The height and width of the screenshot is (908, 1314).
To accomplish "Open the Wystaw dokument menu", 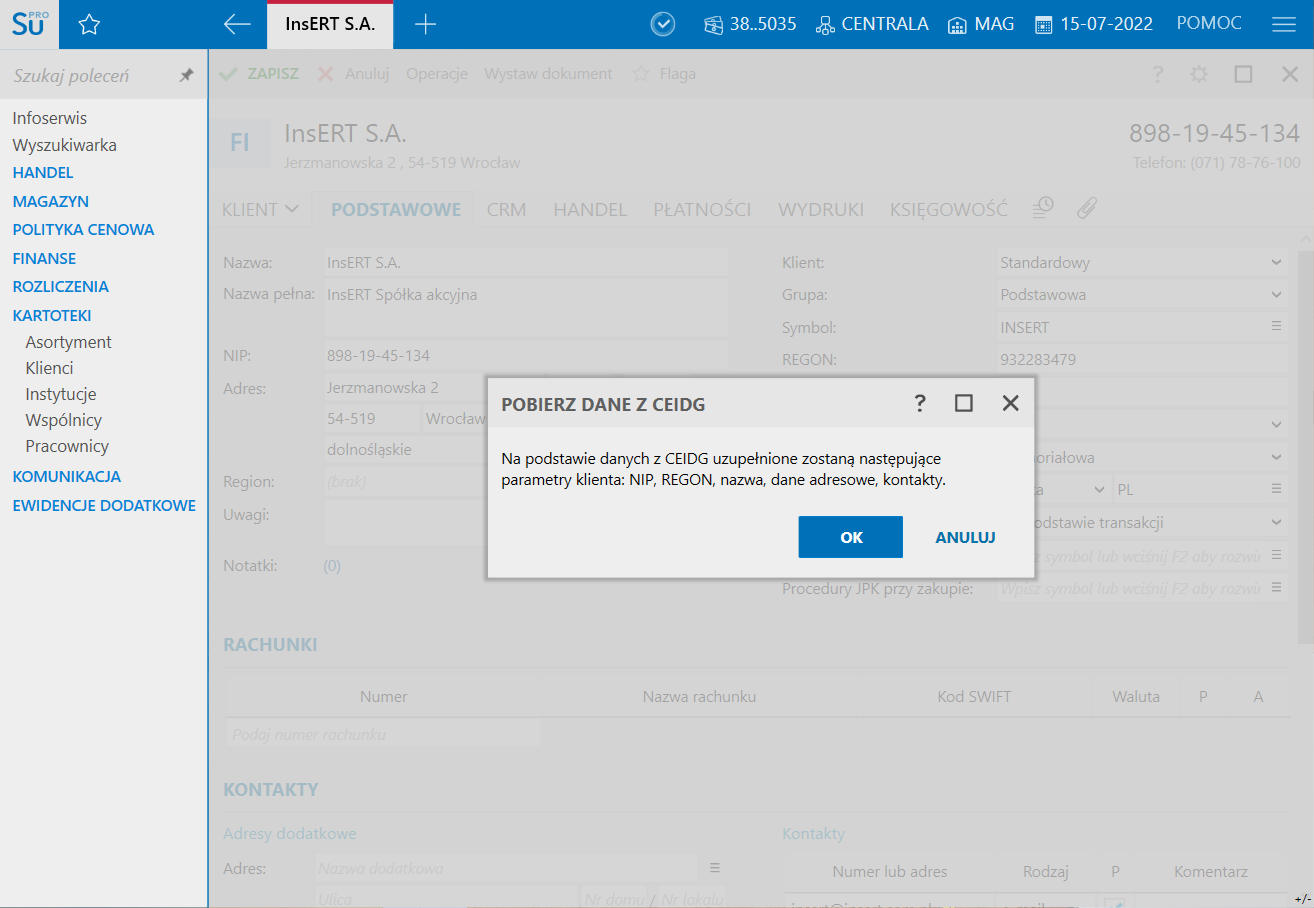I will (x=548, y=74).
